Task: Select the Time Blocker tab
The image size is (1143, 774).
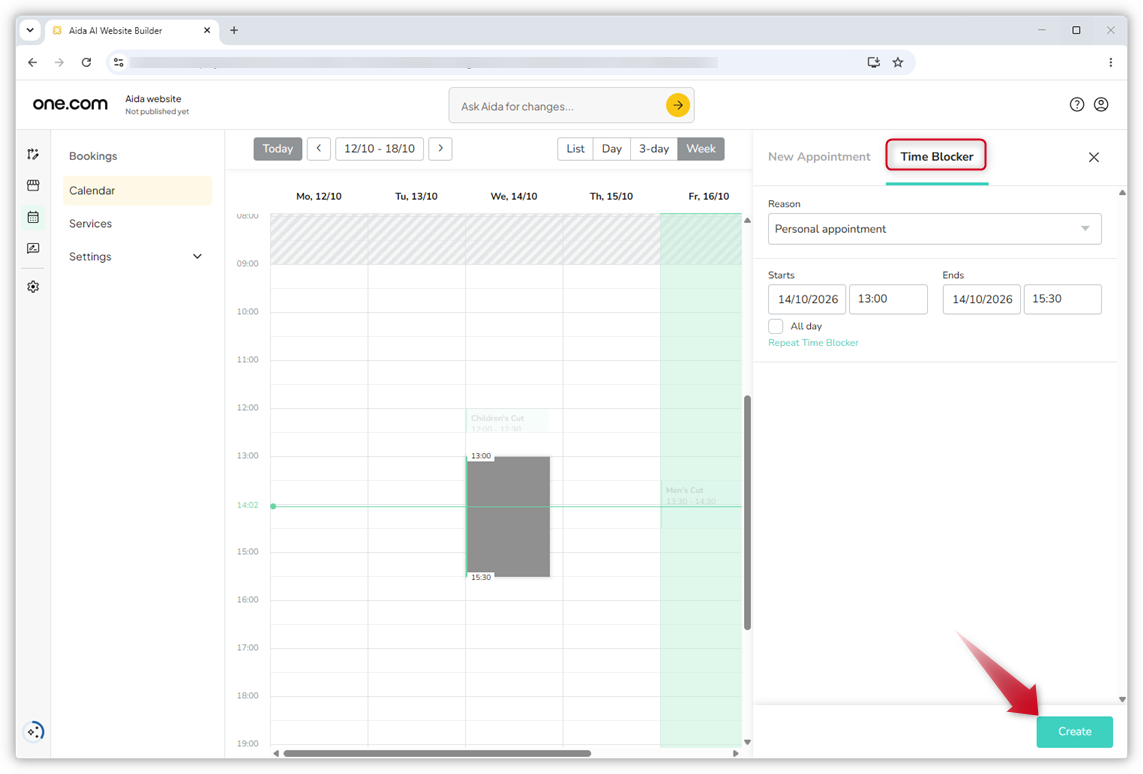Action: [x=936, y=157]
